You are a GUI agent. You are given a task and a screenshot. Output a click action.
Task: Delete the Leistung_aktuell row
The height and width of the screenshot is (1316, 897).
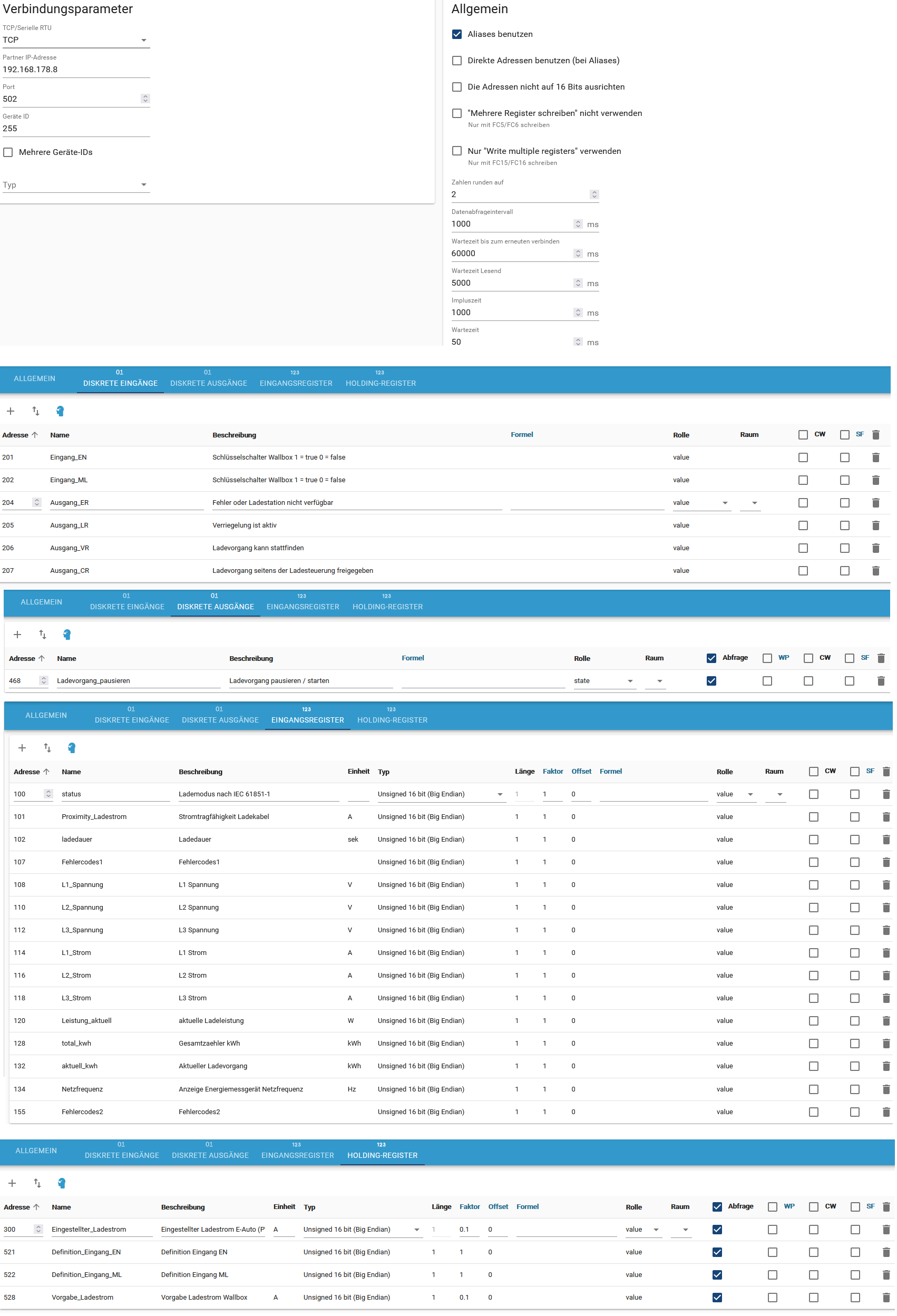click(x=886, y=1021)
